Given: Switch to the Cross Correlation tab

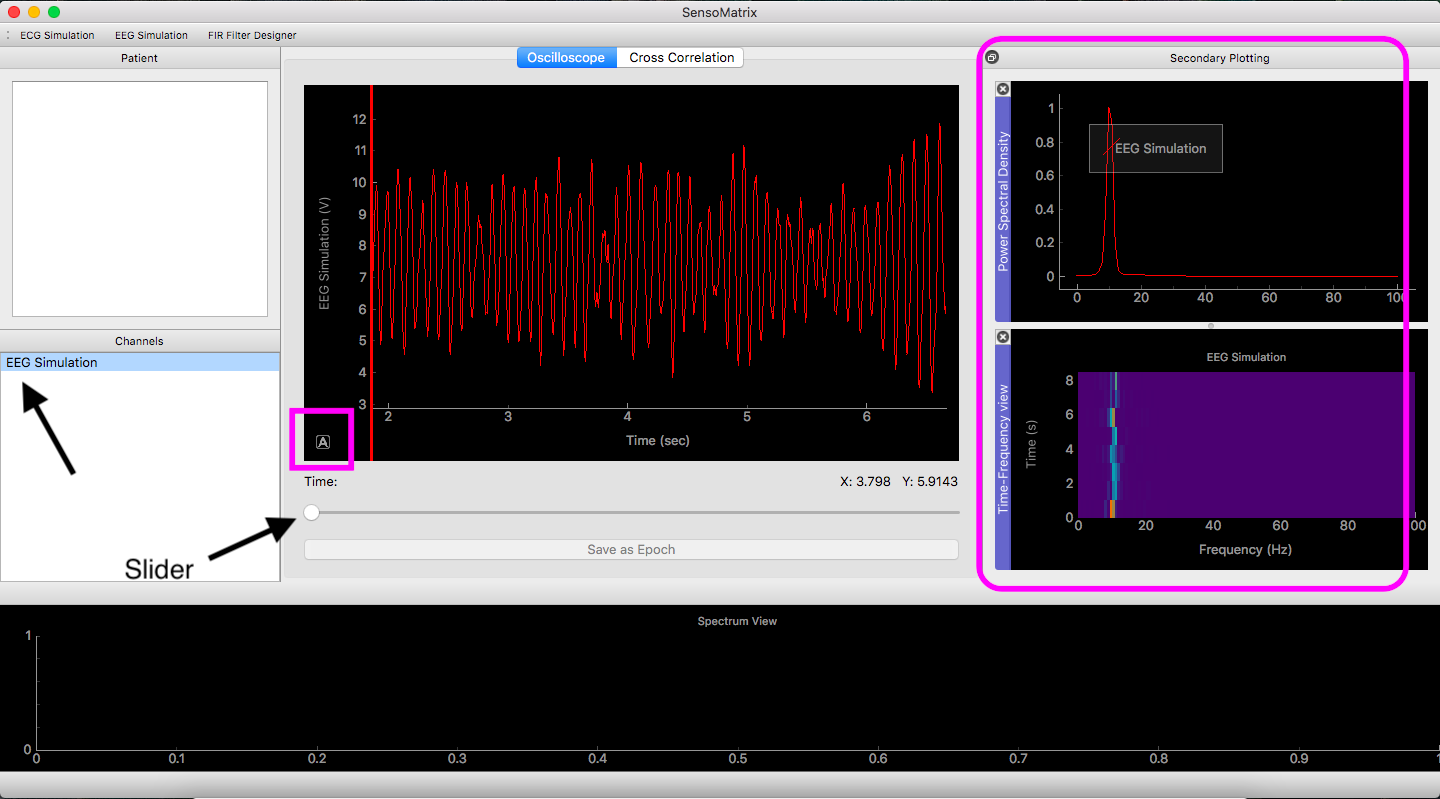Looking at the screenshot, I should pos(682,58).
